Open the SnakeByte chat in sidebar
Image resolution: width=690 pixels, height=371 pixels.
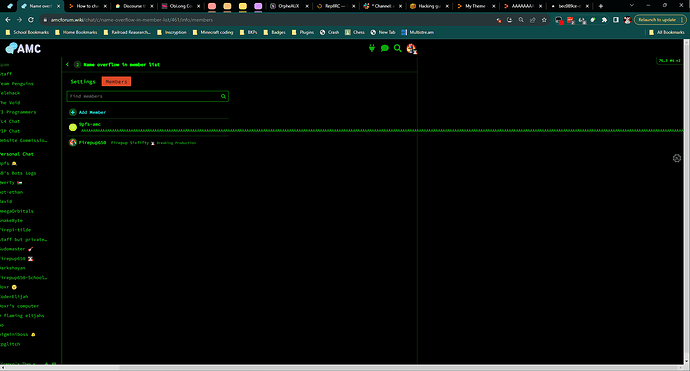[11, 220]
